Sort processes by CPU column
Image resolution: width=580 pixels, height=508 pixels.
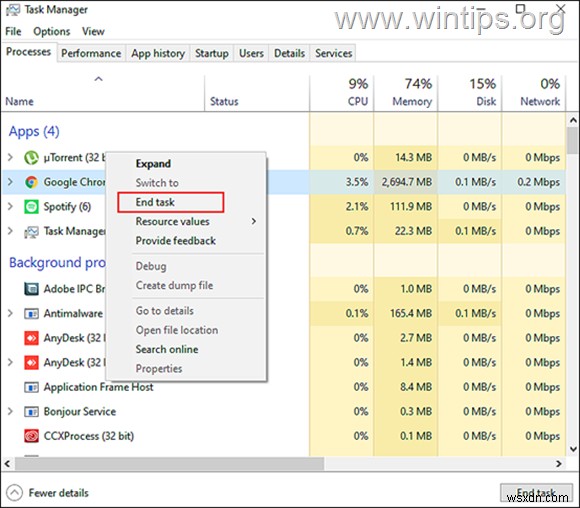point(342,92)
